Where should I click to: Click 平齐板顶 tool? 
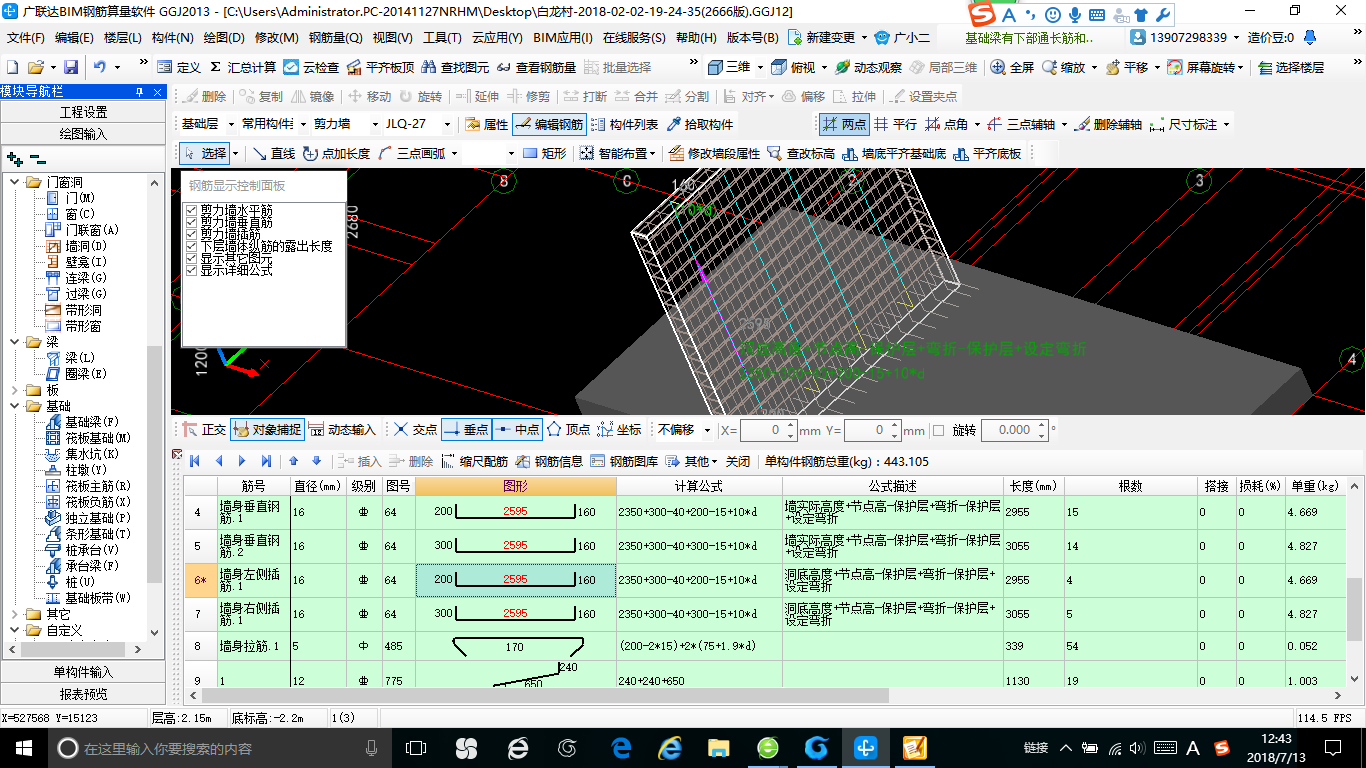tap(380, 67)
